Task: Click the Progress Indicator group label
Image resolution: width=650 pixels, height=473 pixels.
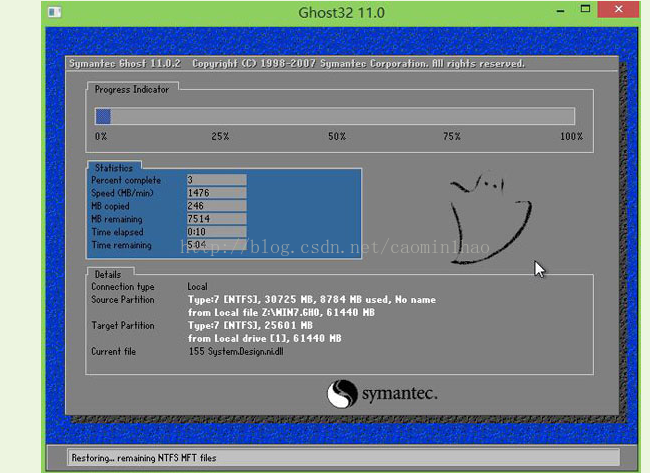Action: point(132,89)
